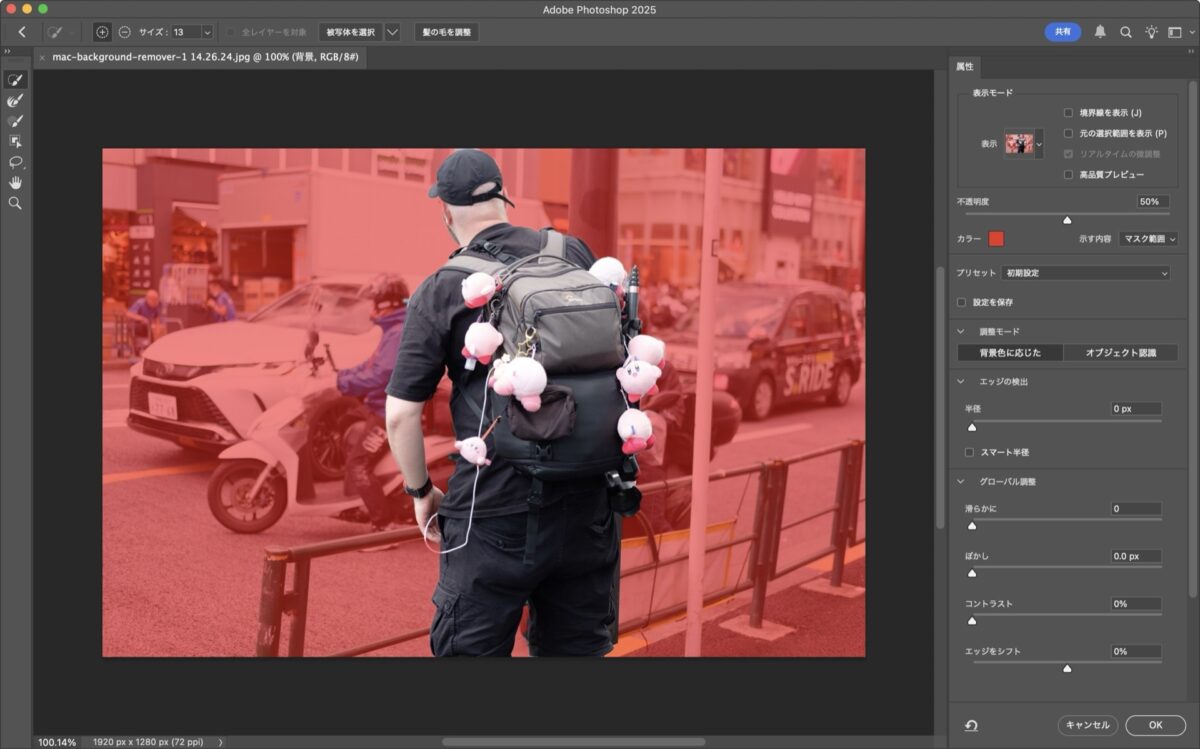Screen dimensions: 1200x749
Task: Click the ぼかし slider handle
Action: tap(971, 574)
